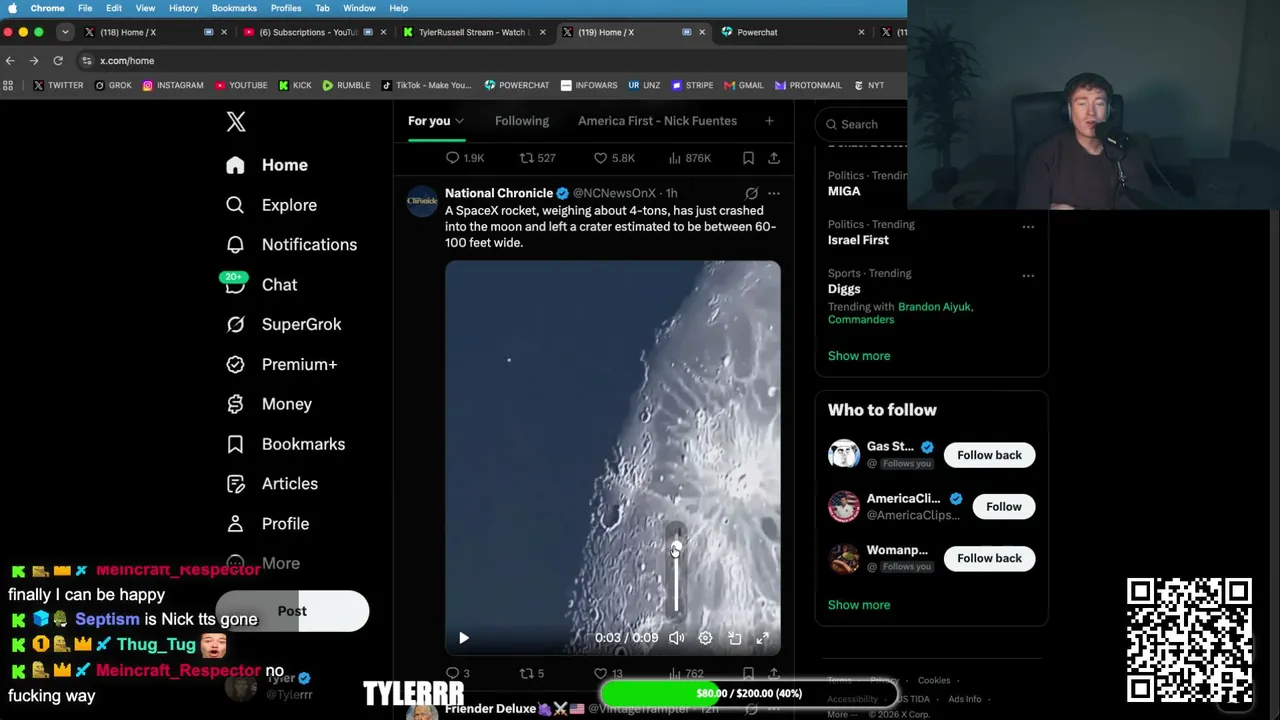Open Profile in the X sidebar
Image resolution: width=1280 pixels, height=720 pixels.
coord(267,524)
